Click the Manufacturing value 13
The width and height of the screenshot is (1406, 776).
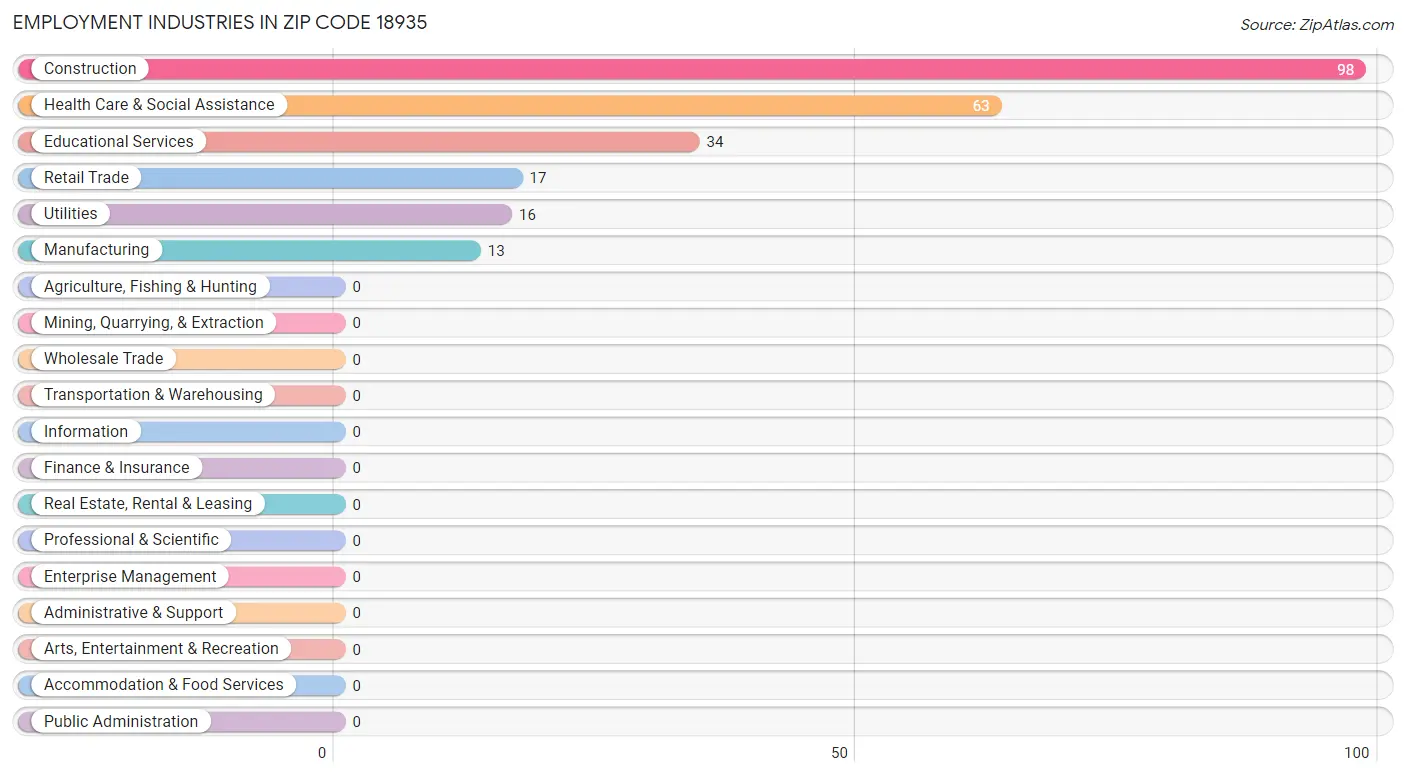[496, 251]
